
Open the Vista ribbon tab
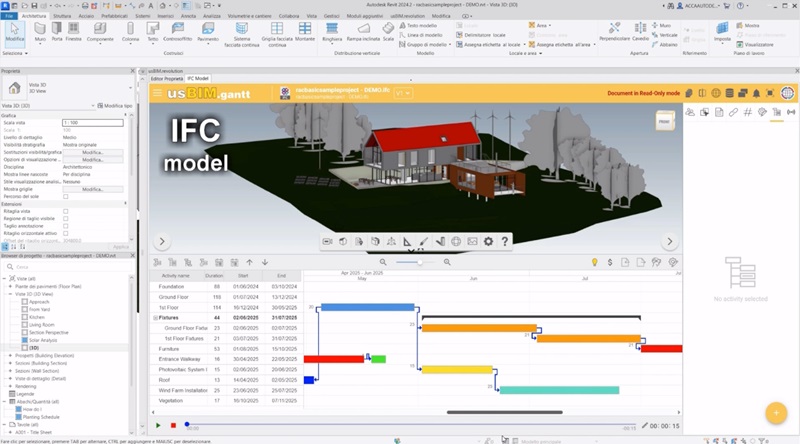coord(311,16)
